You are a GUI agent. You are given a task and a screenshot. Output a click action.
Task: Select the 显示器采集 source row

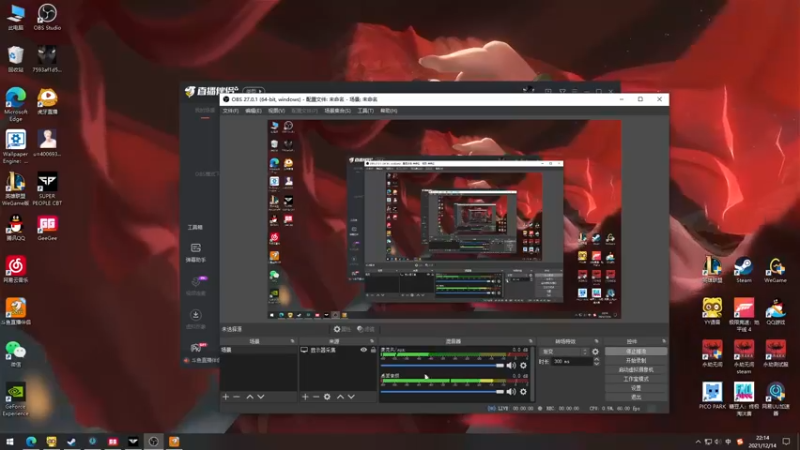coord(338,350)
